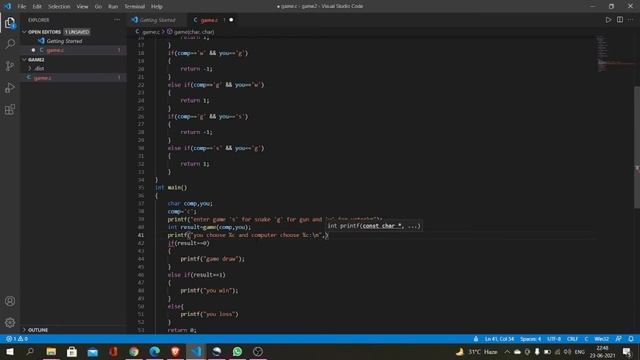The height and width of the screenshot is (360, 640).
Task: Select game.c in Open Editors list
Action: (55, 50)
